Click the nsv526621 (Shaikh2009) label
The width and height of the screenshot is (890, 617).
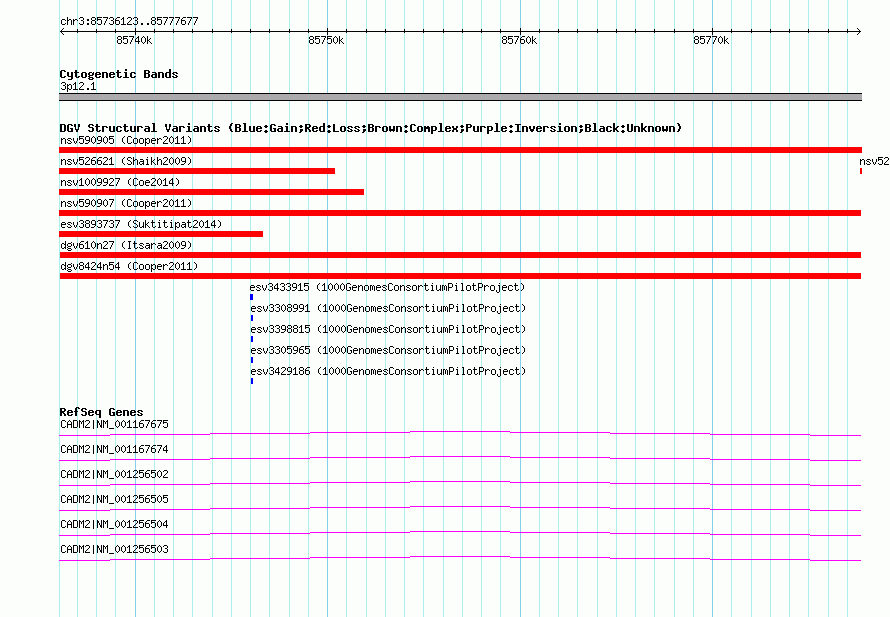pos(126,161)
